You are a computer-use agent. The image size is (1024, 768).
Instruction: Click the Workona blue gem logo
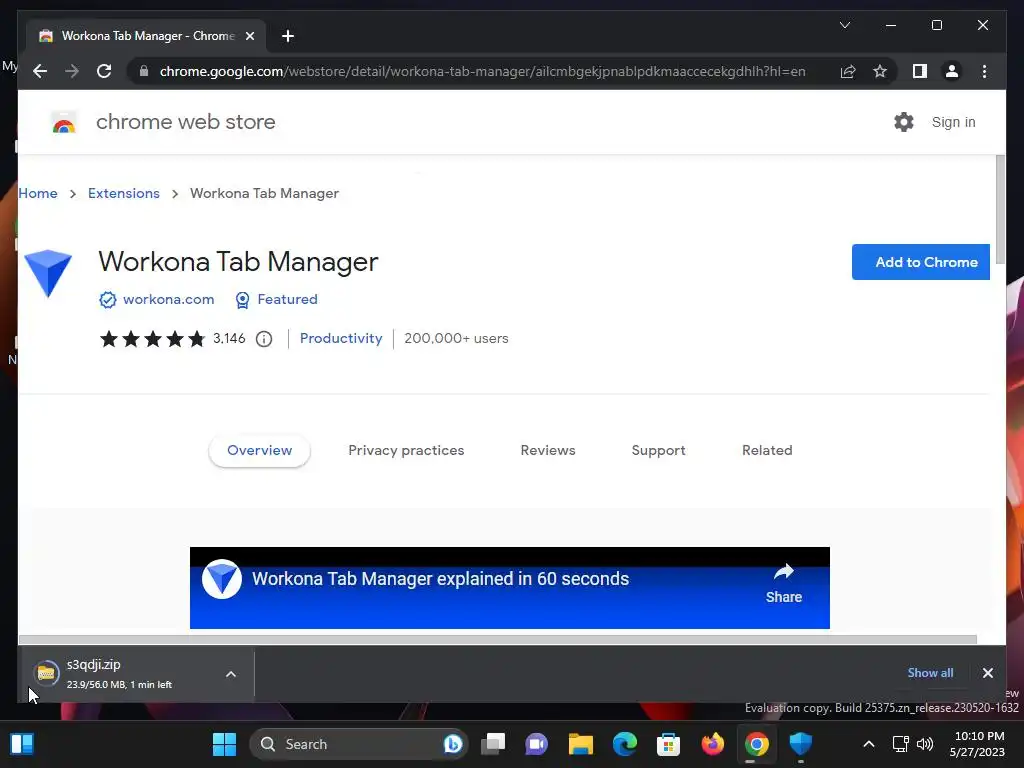(x=48, y=272)
